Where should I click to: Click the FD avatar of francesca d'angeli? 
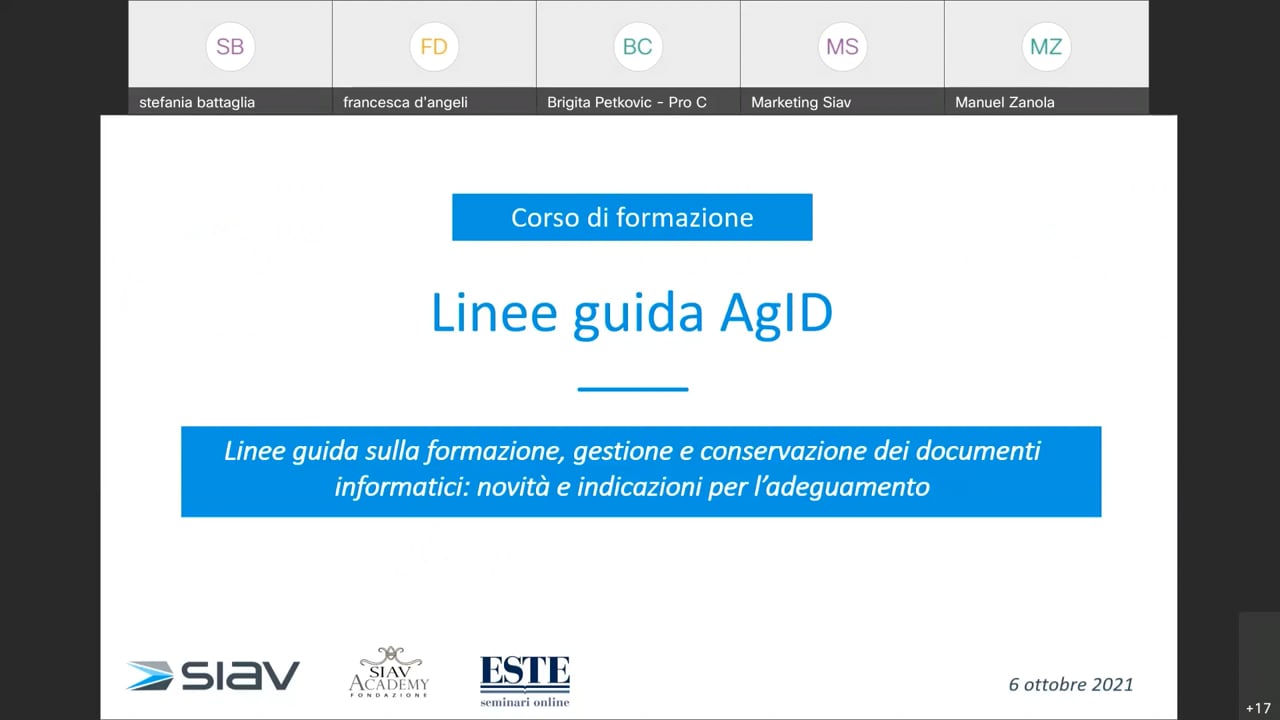434,47
